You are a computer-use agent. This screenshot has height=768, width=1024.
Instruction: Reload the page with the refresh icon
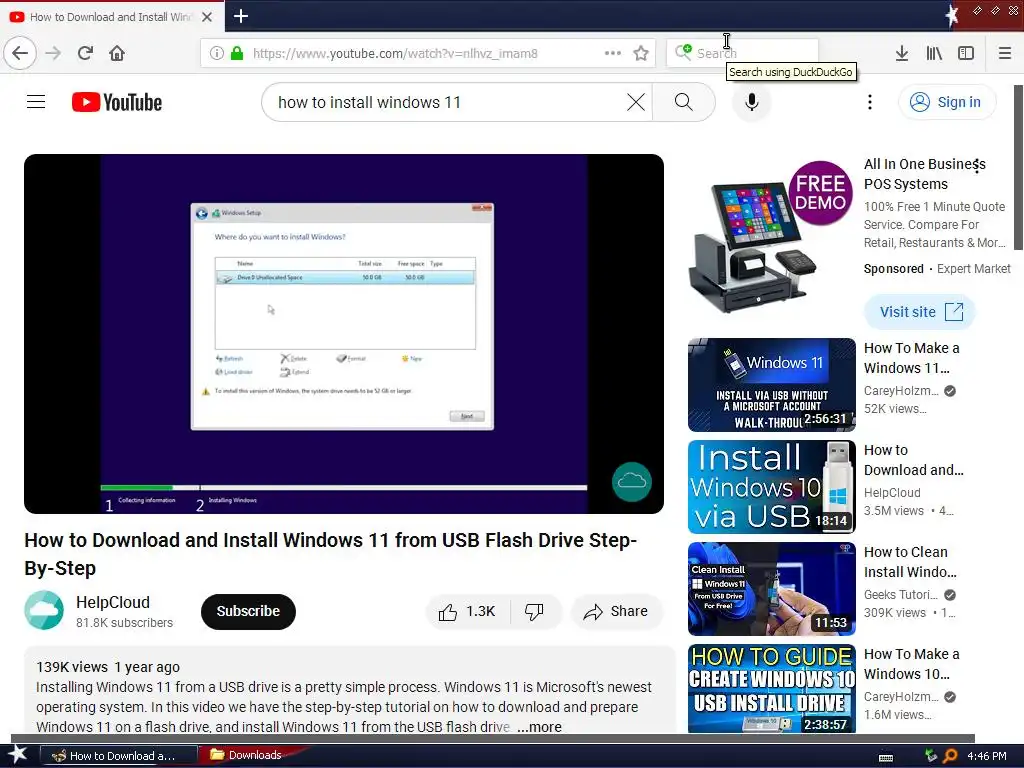coord(85,53)
